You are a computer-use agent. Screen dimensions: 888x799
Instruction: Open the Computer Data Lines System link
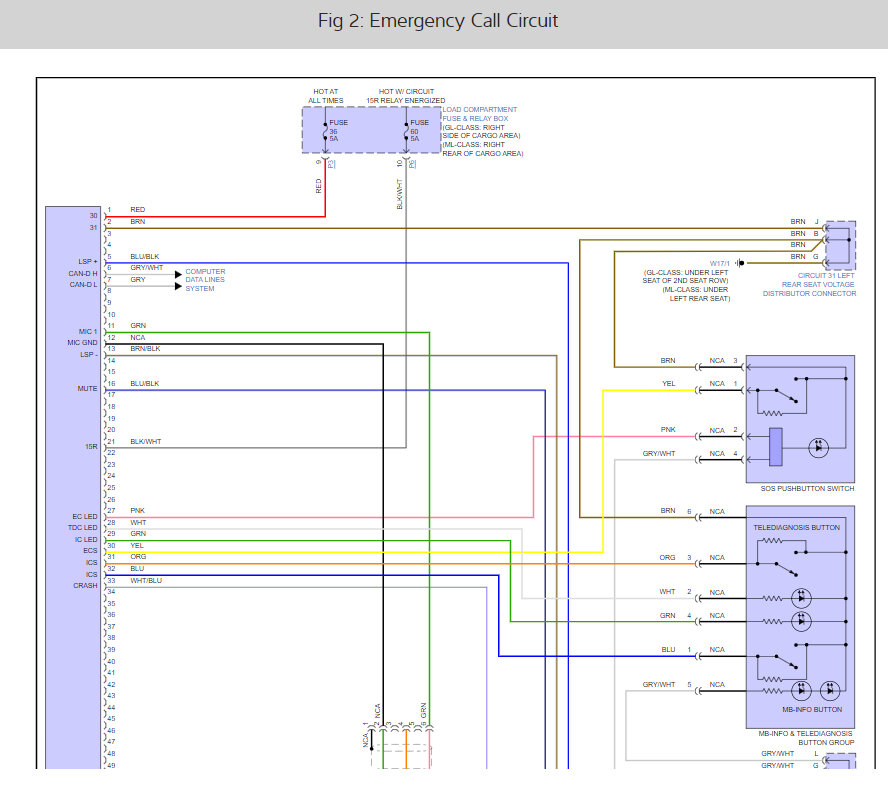(205, 280)
